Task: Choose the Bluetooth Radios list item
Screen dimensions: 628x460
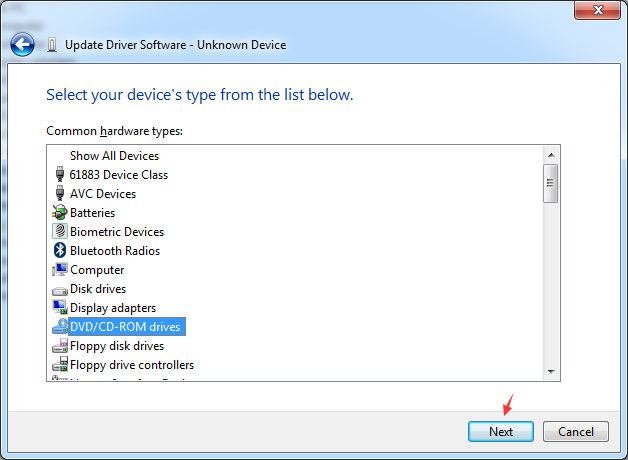Action: pos(114,251)
